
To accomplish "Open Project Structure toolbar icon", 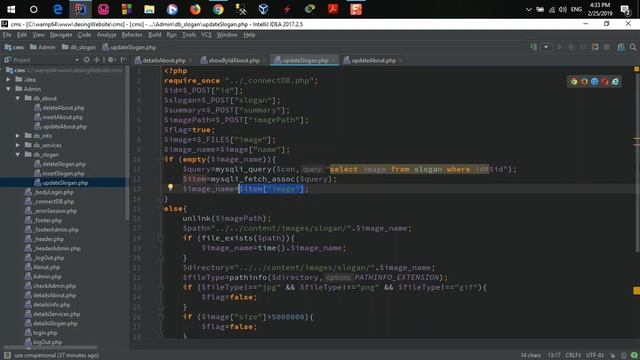I will coord(621,47).
